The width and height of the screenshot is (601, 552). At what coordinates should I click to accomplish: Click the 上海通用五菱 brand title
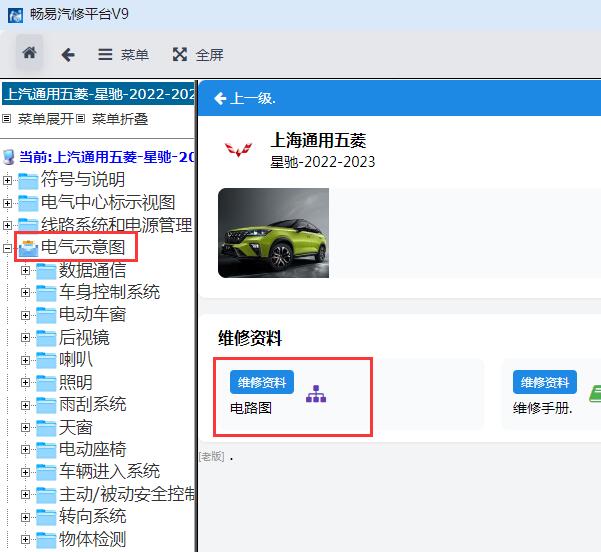(318, 140)
